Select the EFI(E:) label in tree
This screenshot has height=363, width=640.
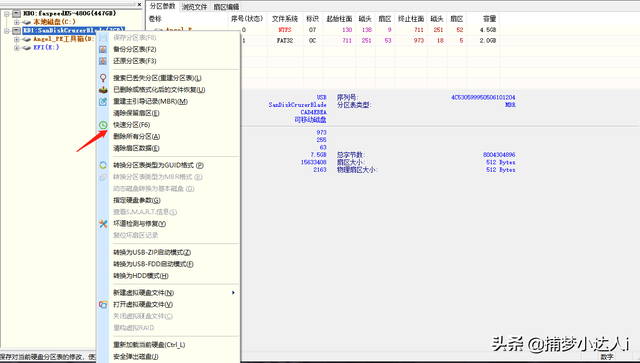[46, 48]
